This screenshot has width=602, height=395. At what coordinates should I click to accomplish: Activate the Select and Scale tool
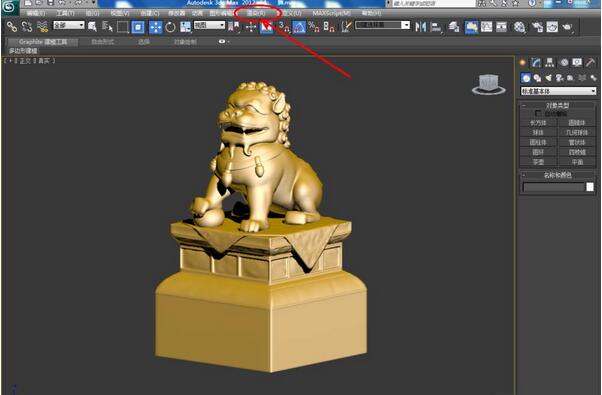(x=185, y=27)
